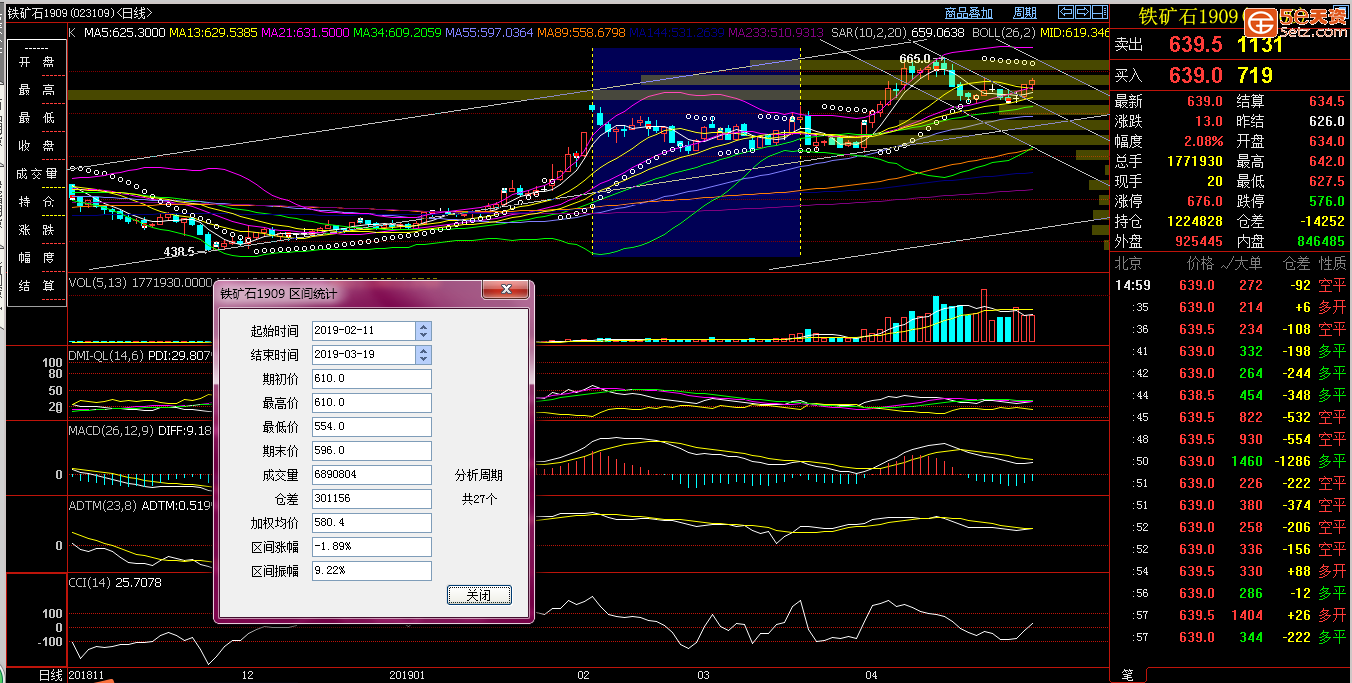Click the 成交量 field showing 6890804
This screenshot has height=683, width=1352.
pos(371,474)
